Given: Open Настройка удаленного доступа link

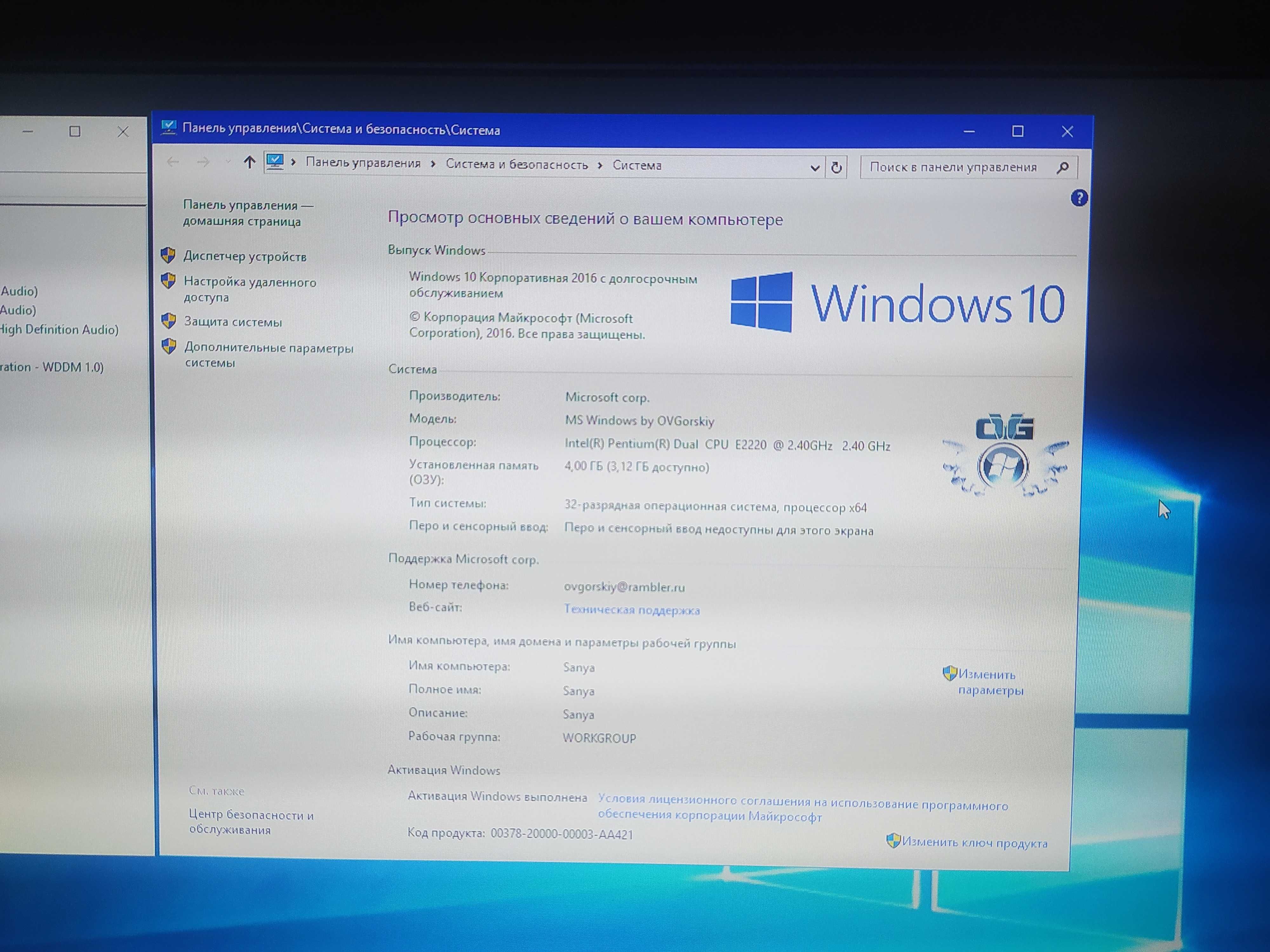Looking at the screenshot, I should (x=250, y=289).
